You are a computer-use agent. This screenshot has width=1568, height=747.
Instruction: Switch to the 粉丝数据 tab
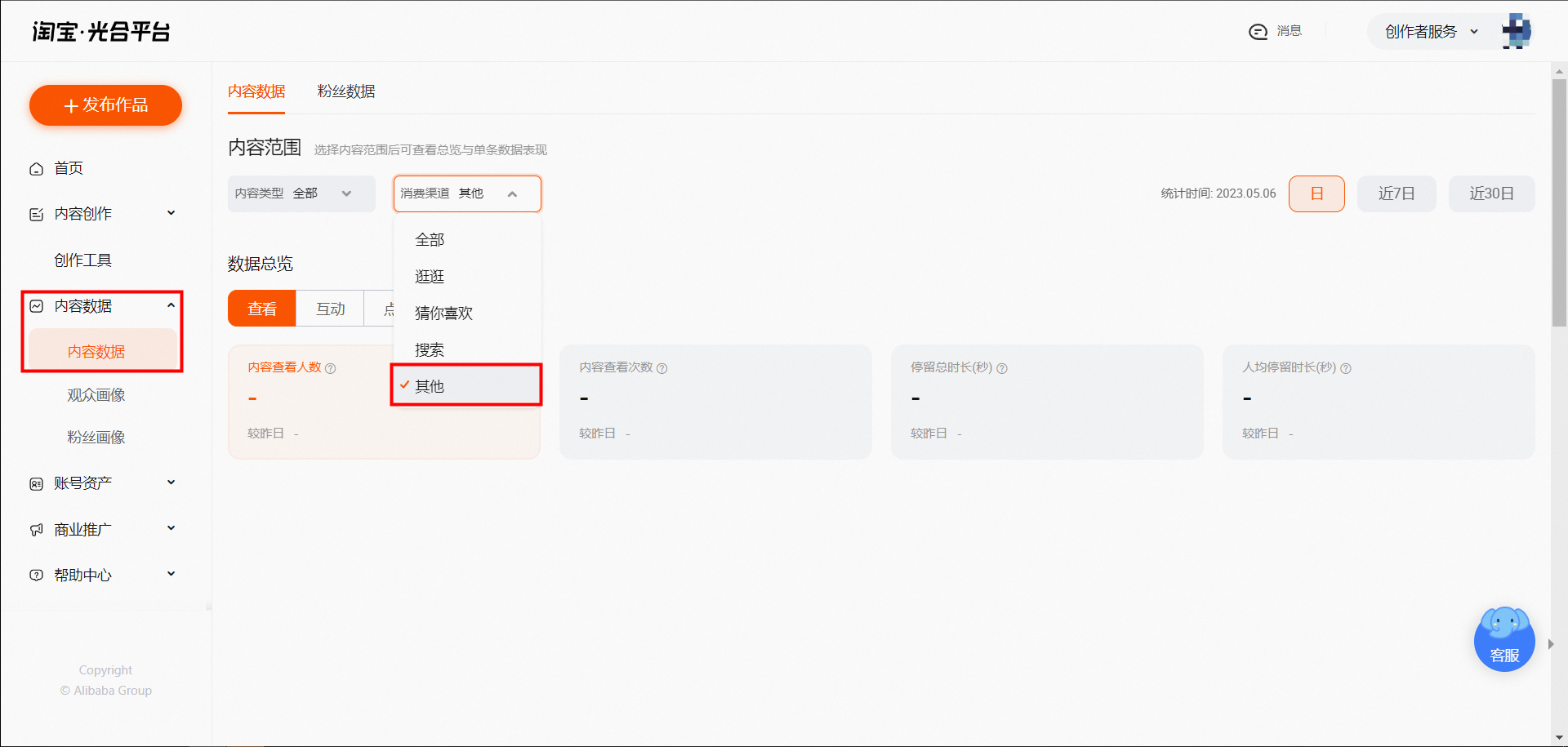pos(346,91)
